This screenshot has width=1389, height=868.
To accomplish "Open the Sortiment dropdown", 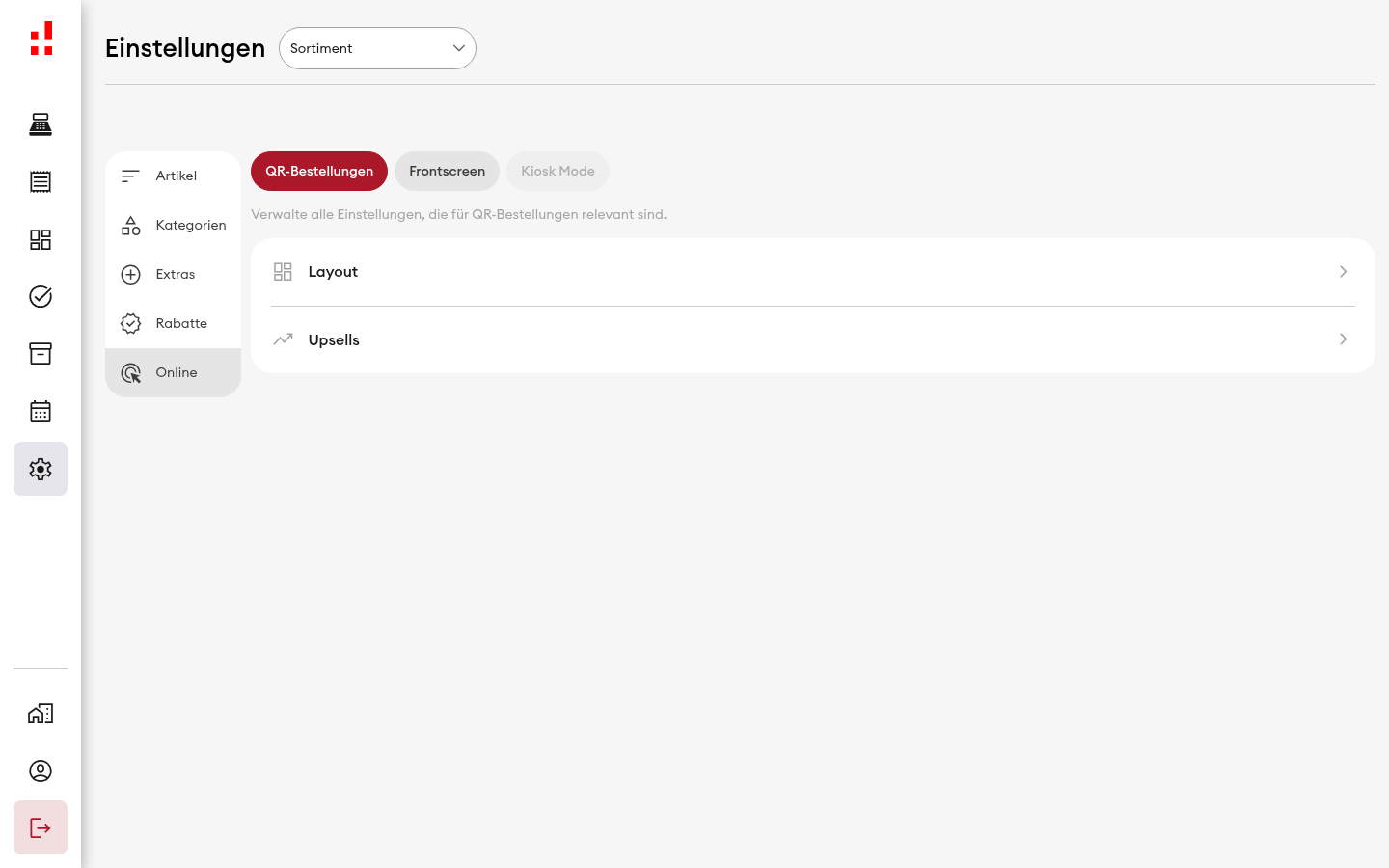I will click(377, 48).
